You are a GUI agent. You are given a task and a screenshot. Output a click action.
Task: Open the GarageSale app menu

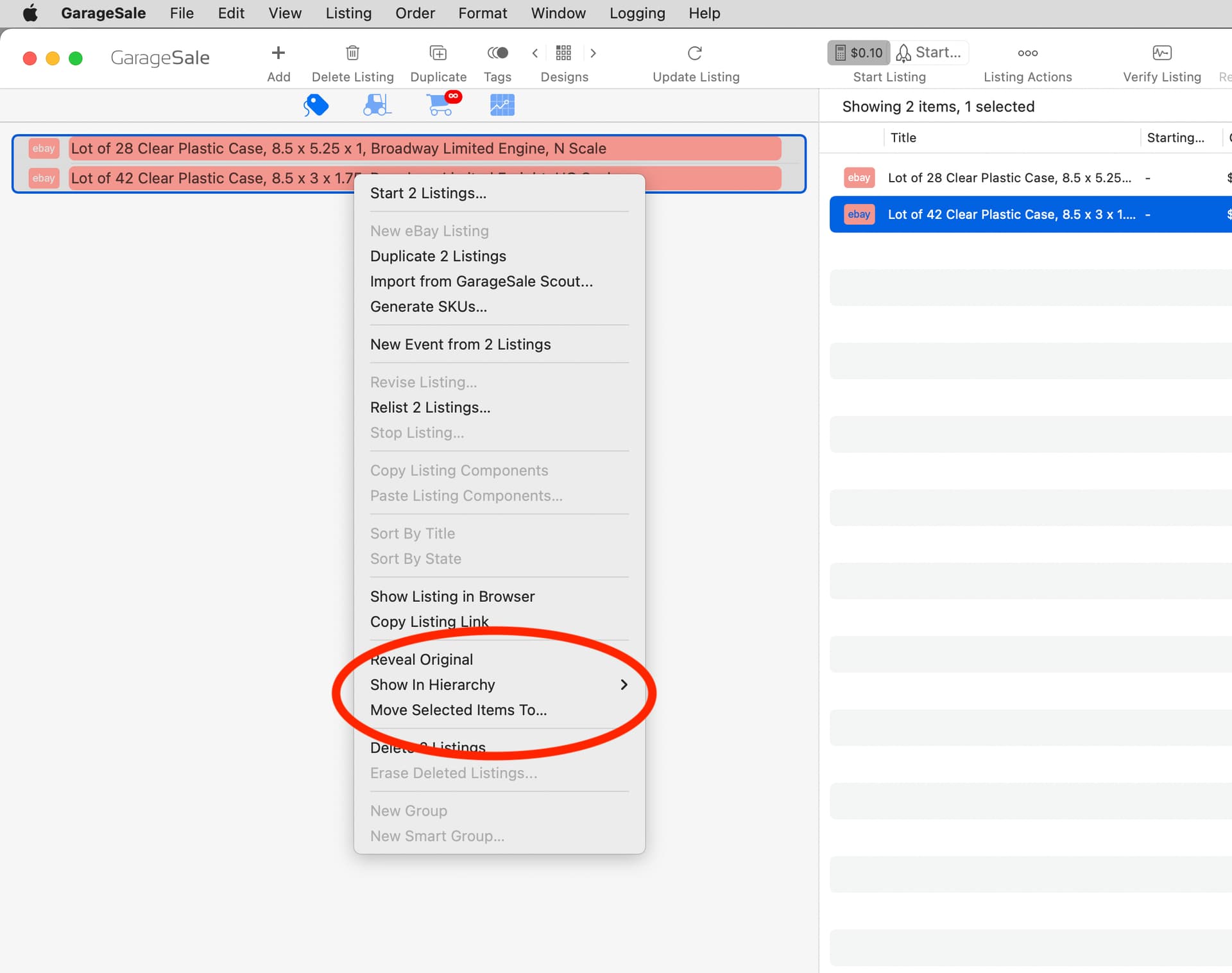tap(103, 13)
